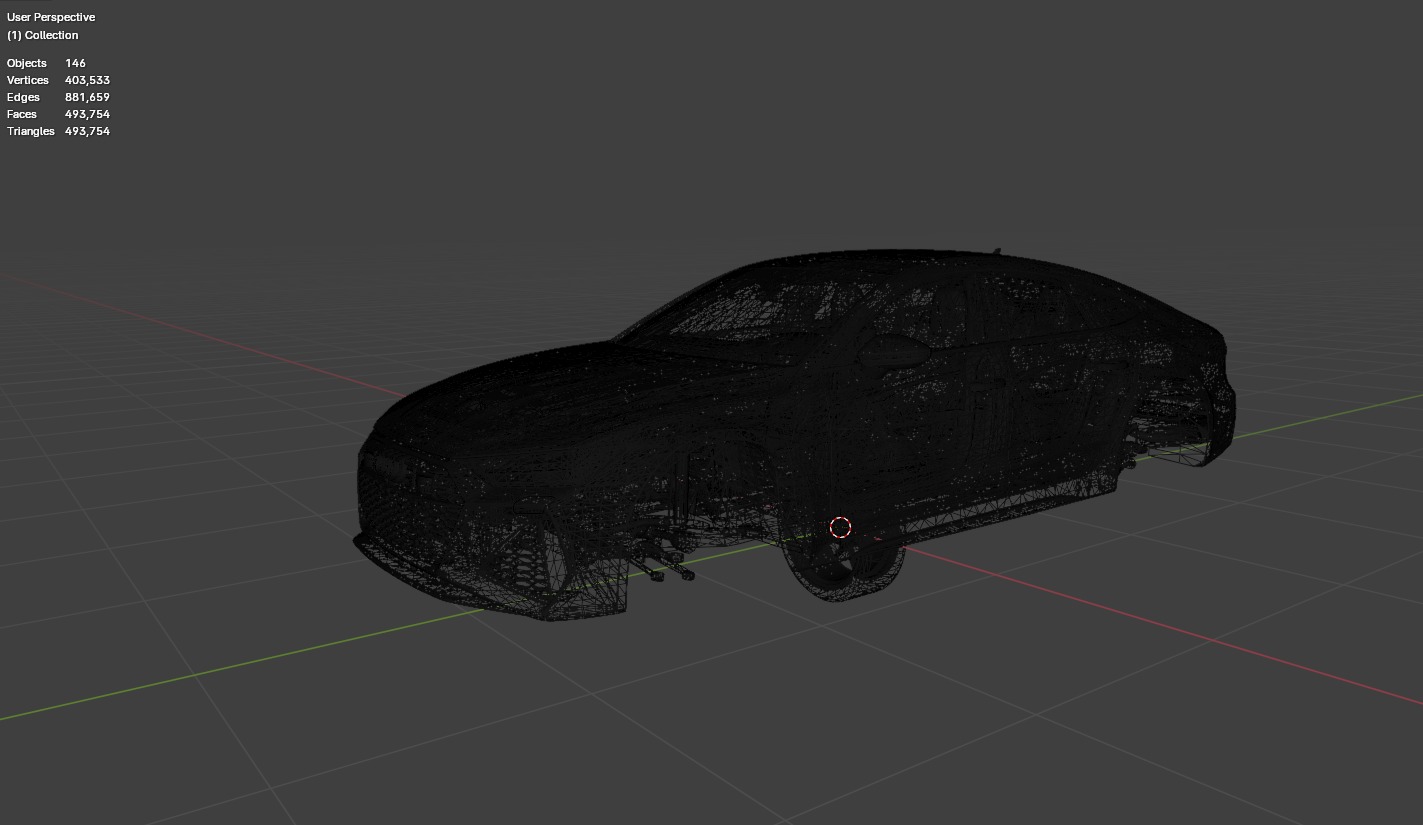Click the "Edges" statistics label
1423x825 pixels.
pyautogui.click(x=23, y=97)
